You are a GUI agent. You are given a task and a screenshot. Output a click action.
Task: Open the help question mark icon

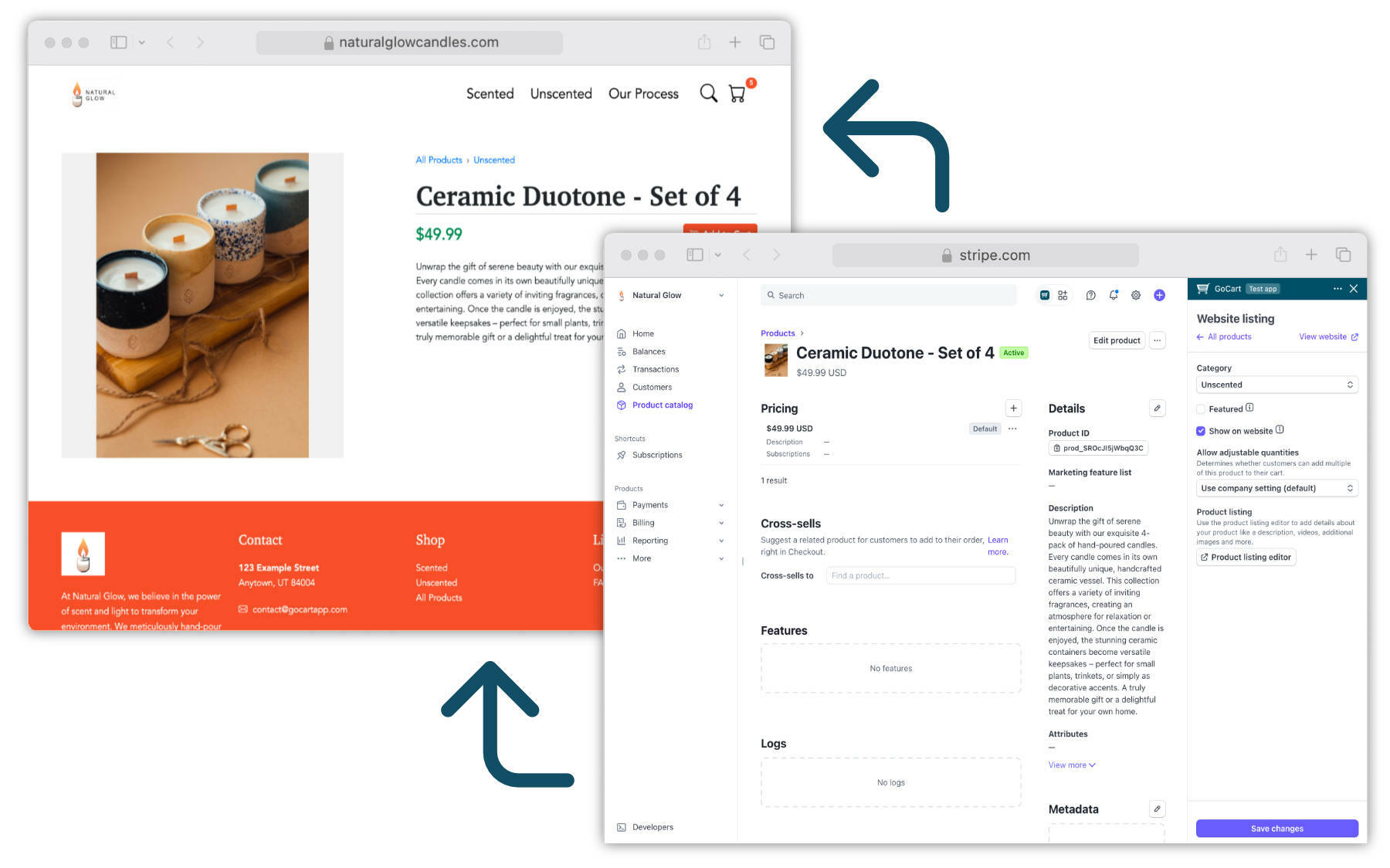click(1090, 295)
